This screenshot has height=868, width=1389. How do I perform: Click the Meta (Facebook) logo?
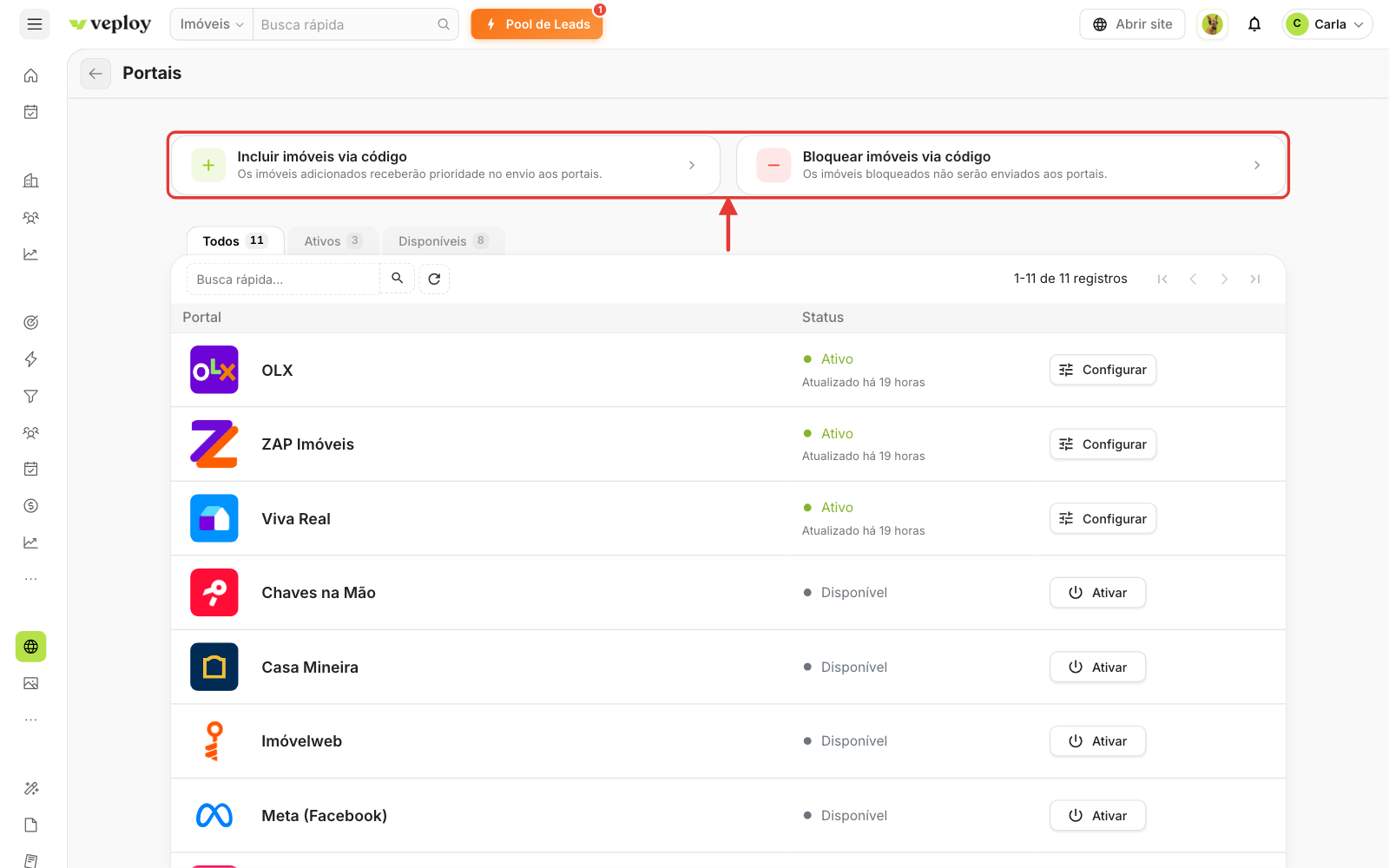214,816
